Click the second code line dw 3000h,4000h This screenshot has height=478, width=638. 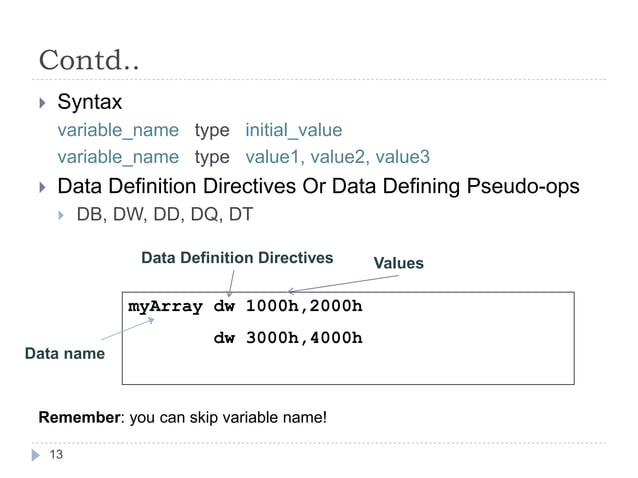(288, 338)
